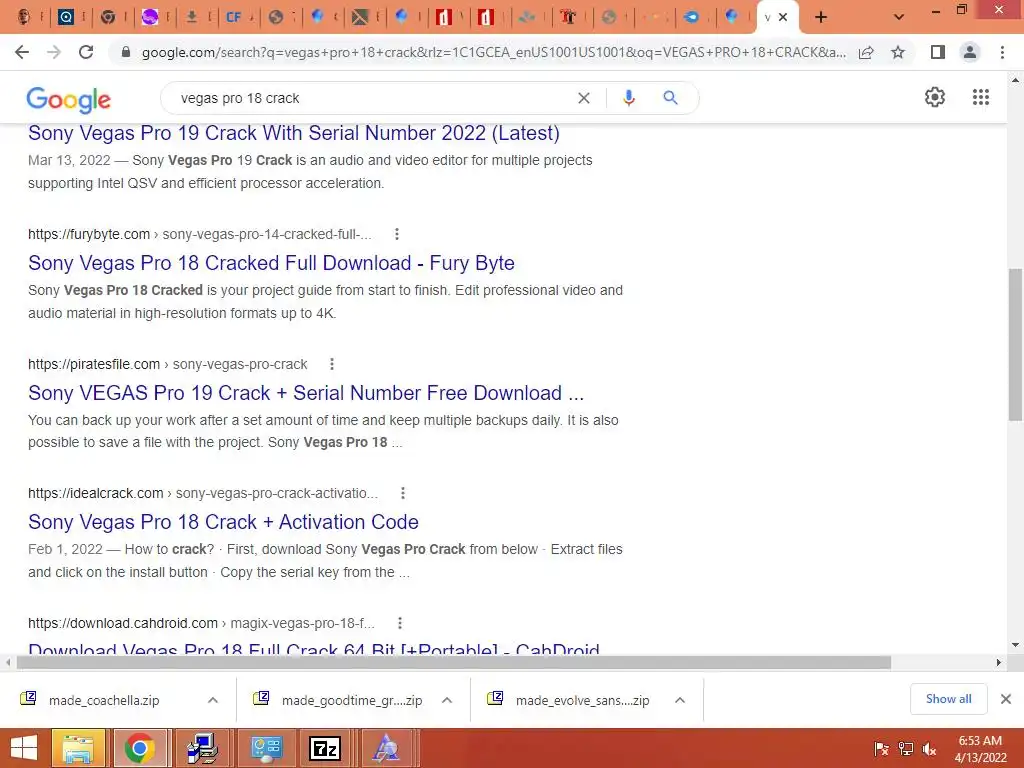1024x768 pixels.
Task: Bookmark this page with the star icon
Action: click(x=898, y=52)
